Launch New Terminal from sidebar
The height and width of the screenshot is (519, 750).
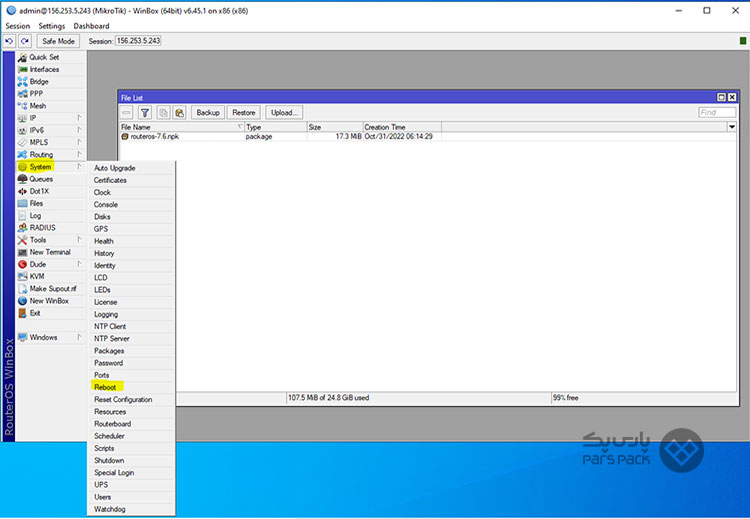coord(51,252)
